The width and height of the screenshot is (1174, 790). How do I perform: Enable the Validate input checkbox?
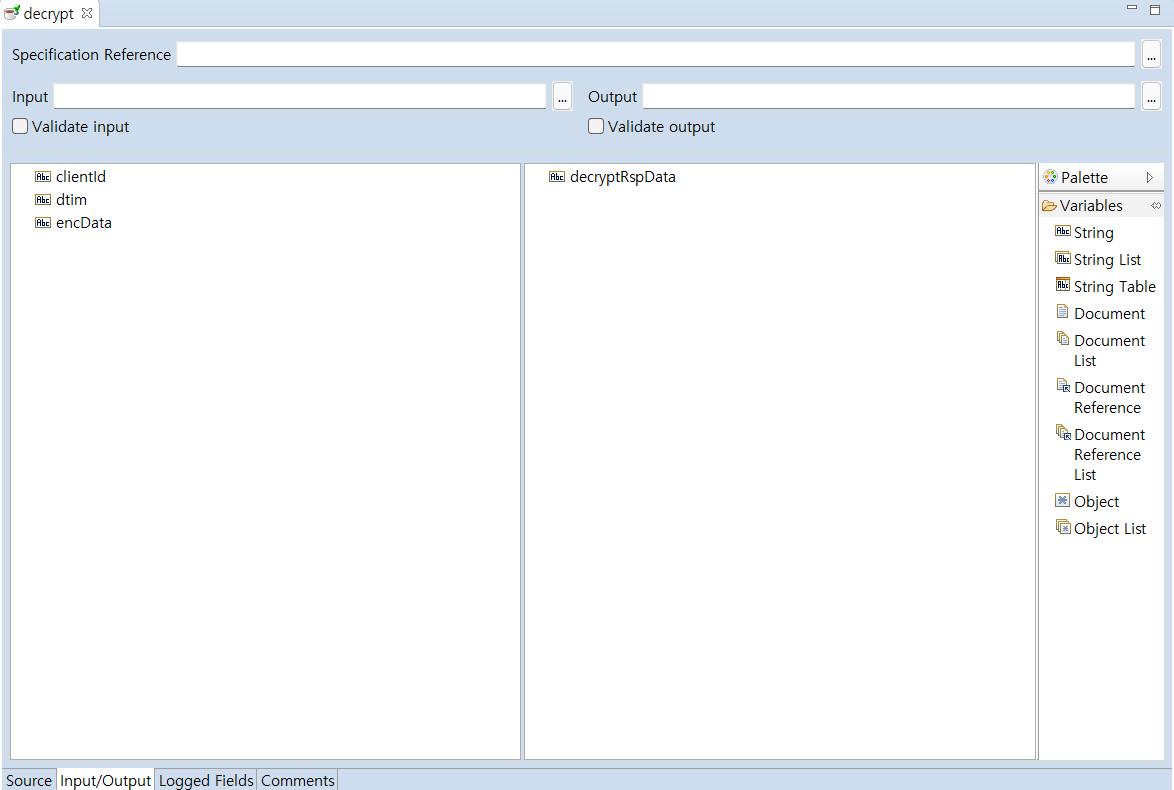point(20,127)
